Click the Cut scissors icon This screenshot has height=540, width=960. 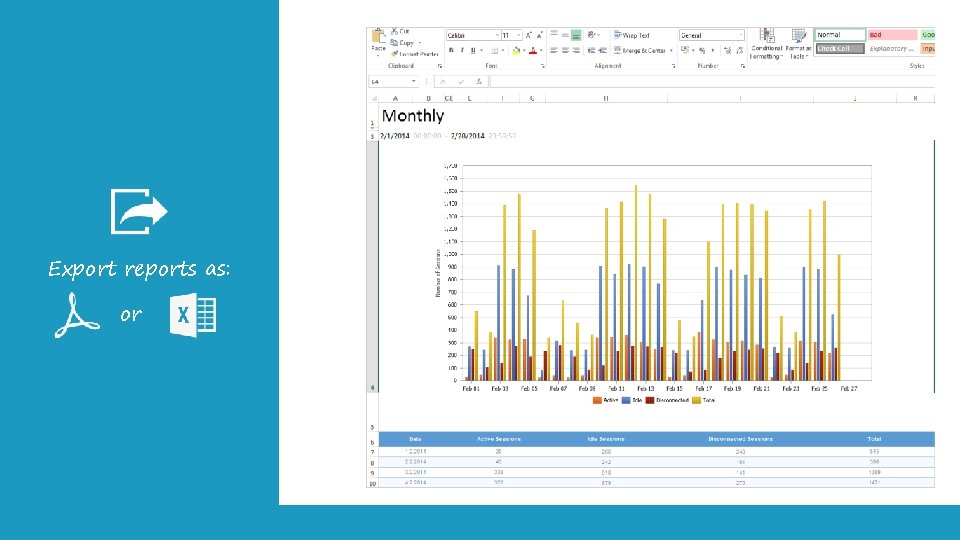coord(394,31)
